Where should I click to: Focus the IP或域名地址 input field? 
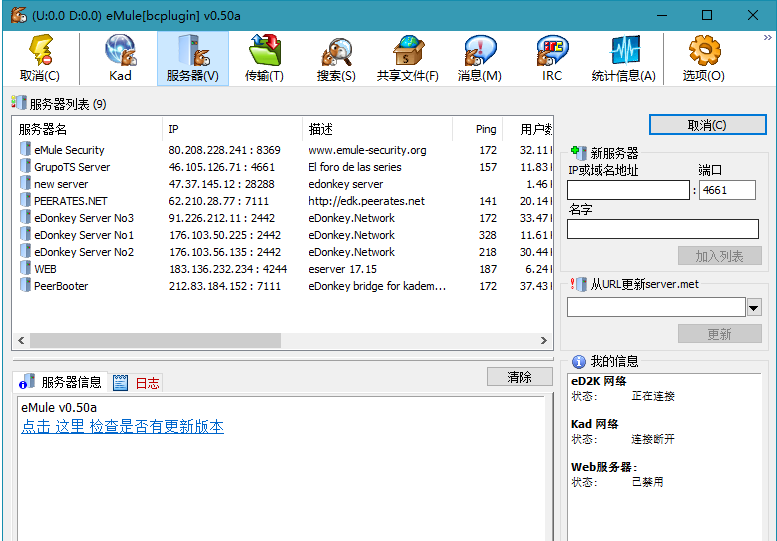tap(628, 190)
